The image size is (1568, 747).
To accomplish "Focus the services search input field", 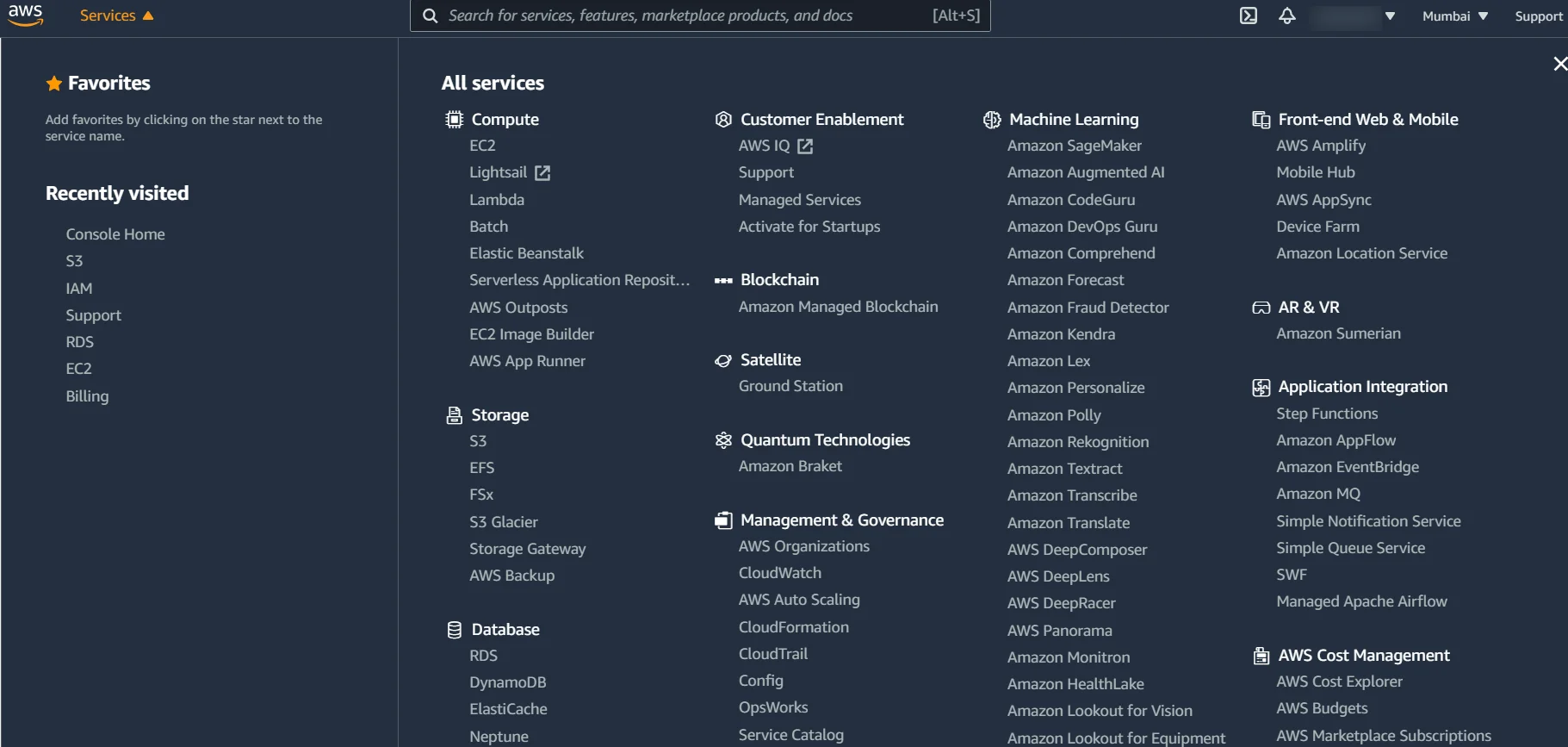I will (700, 16).
